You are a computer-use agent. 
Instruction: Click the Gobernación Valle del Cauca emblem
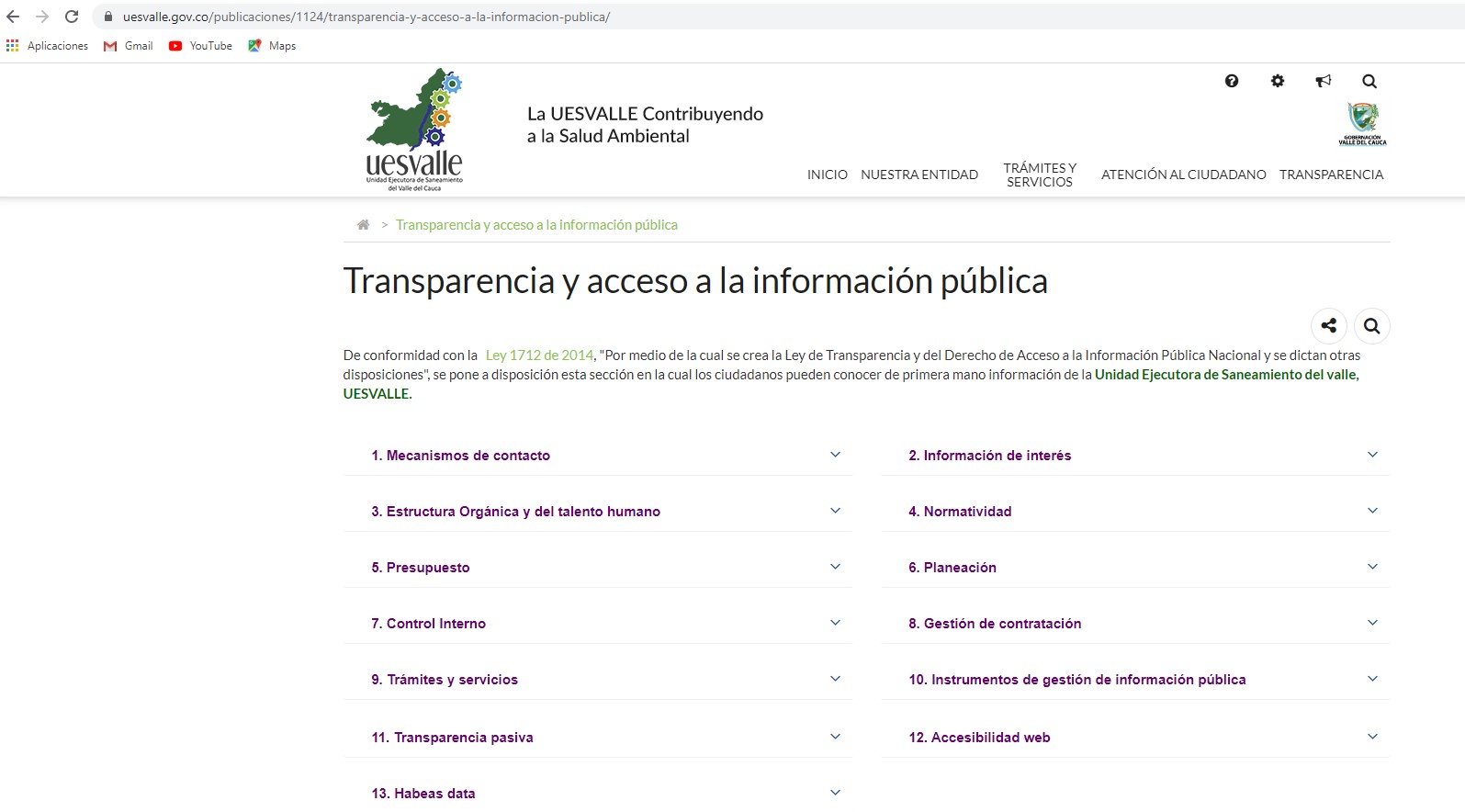pyautogui.click(x=1363, y=124)
